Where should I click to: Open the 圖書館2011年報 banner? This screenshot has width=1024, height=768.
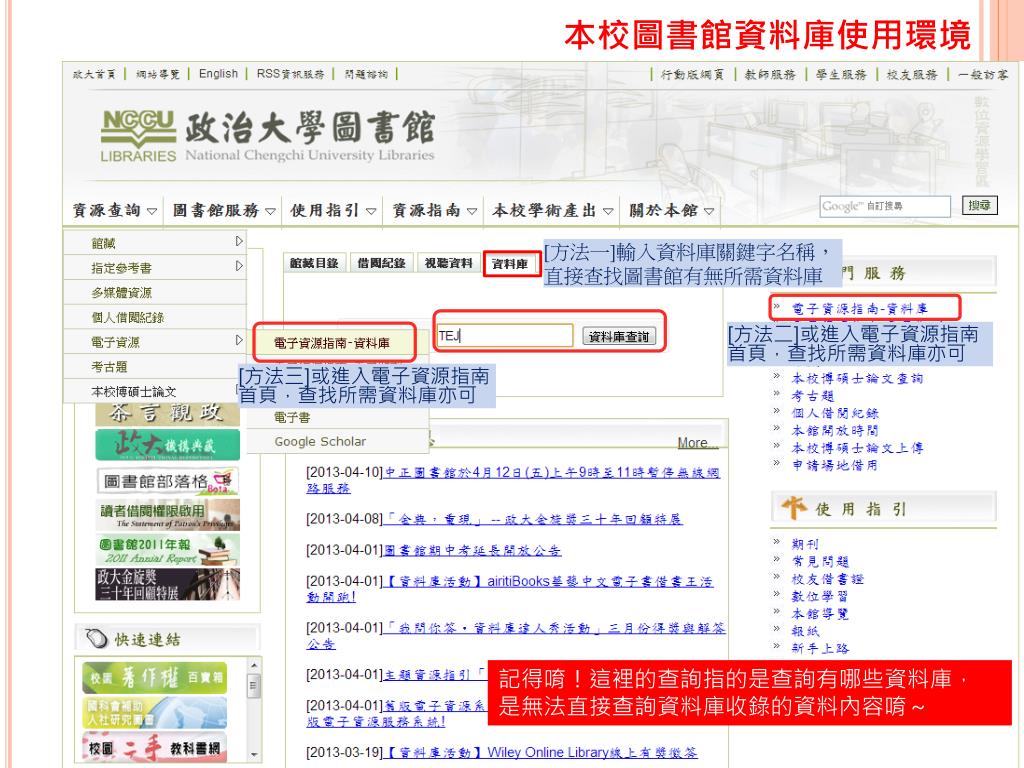[x=167, y=550]
